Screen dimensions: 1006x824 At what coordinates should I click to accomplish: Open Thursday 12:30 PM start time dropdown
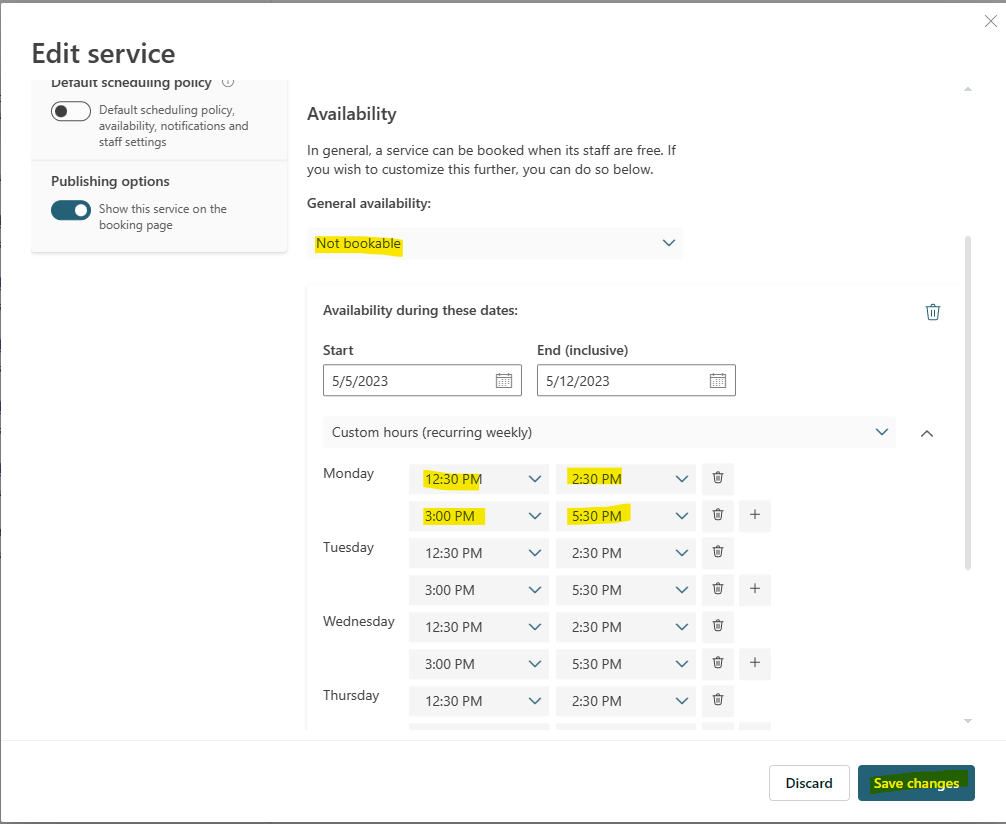[x=479, y=701]
